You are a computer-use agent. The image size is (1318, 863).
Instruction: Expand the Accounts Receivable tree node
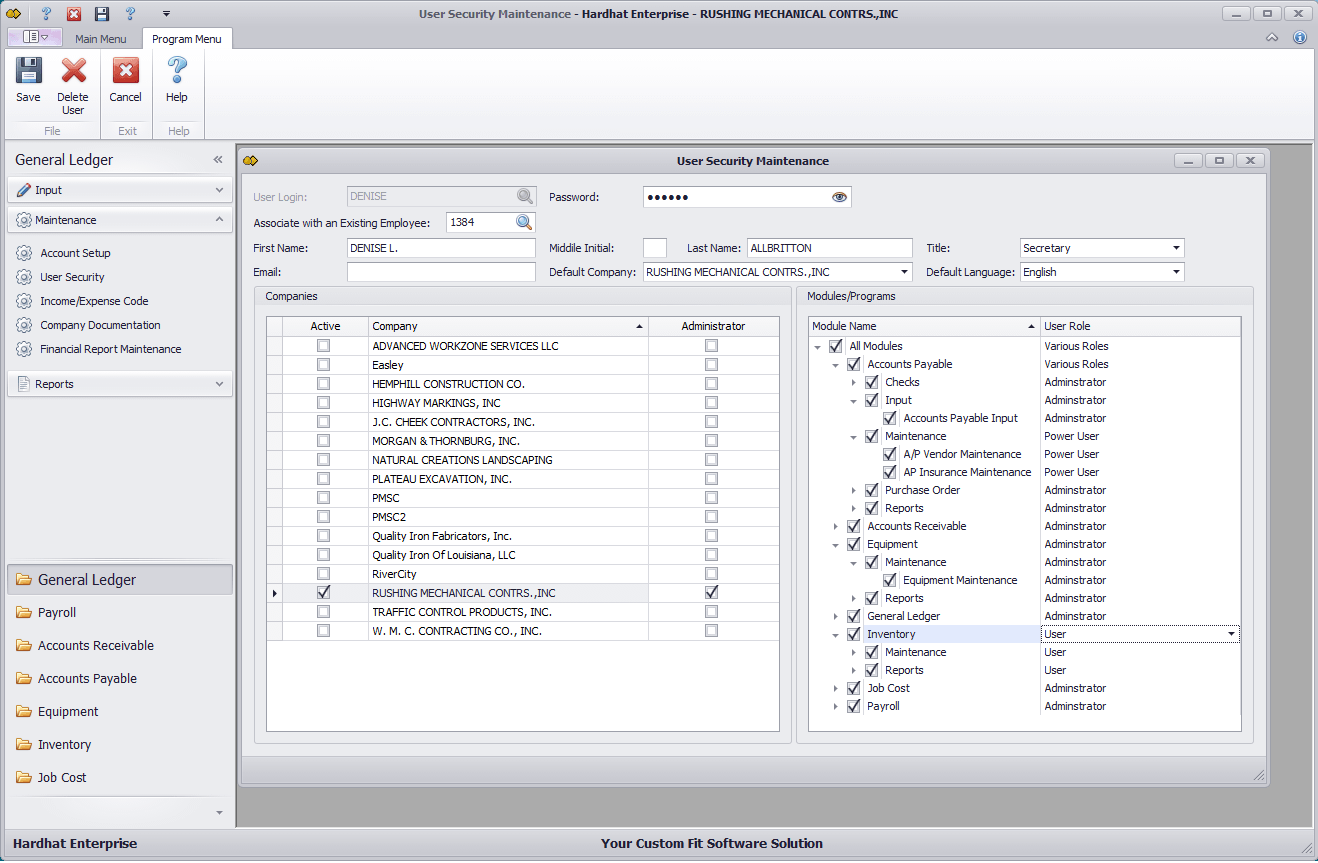pos(836,526)
